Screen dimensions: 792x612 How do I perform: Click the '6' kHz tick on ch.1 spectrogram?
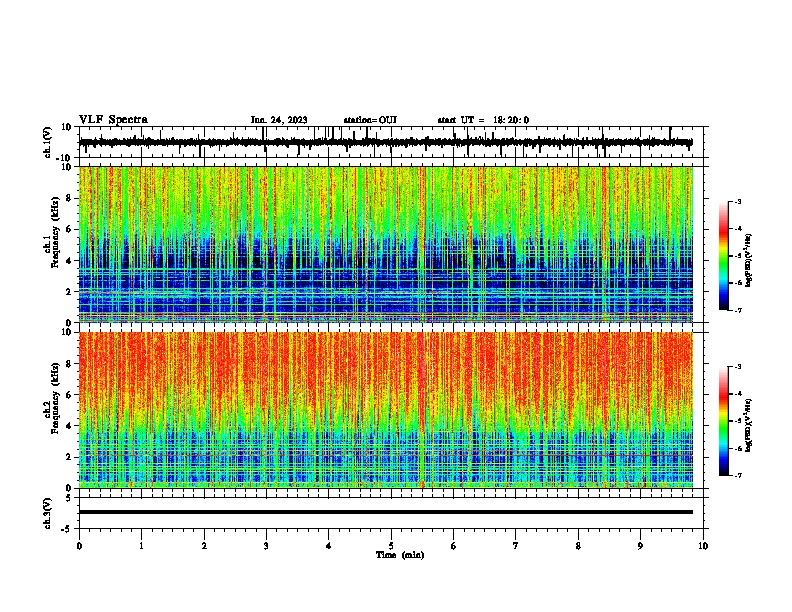pyautogui.click(x=69, y=229)
